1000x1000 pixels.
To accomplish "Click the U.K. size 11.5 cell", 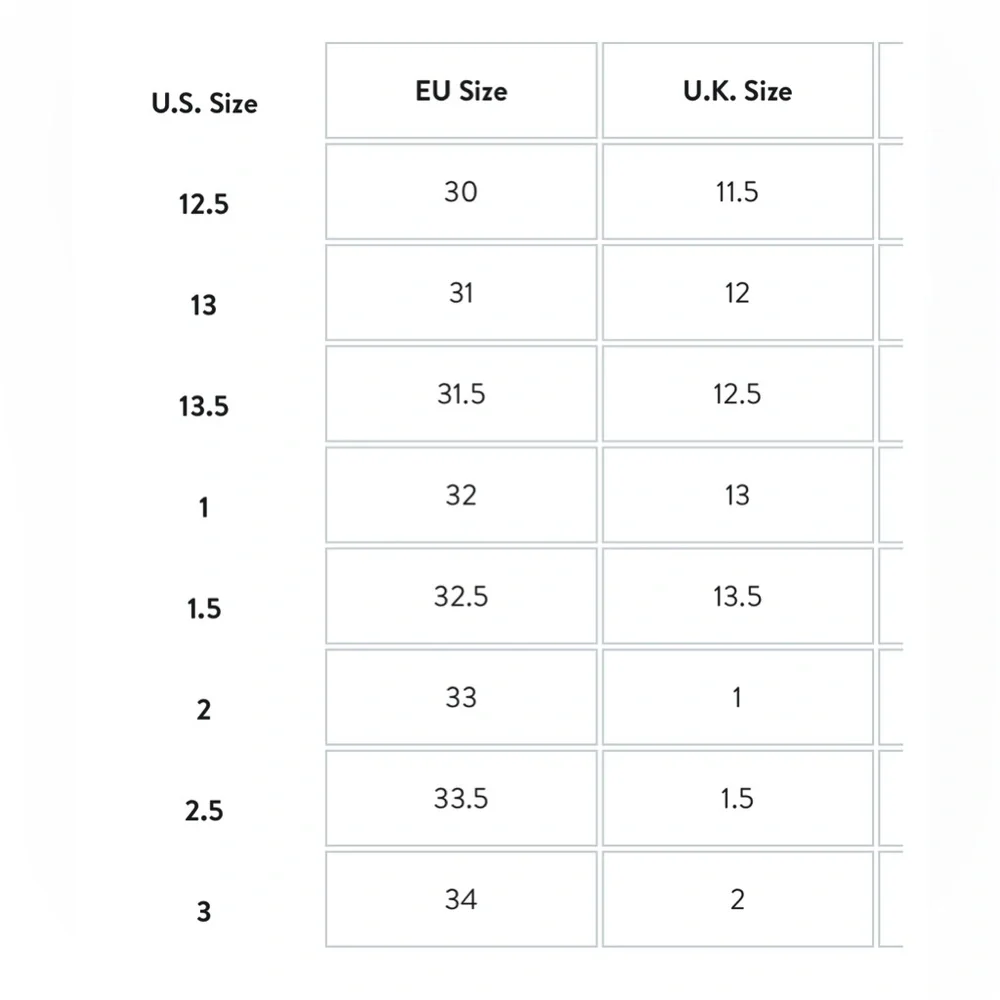I will click(x=737, y=191).
